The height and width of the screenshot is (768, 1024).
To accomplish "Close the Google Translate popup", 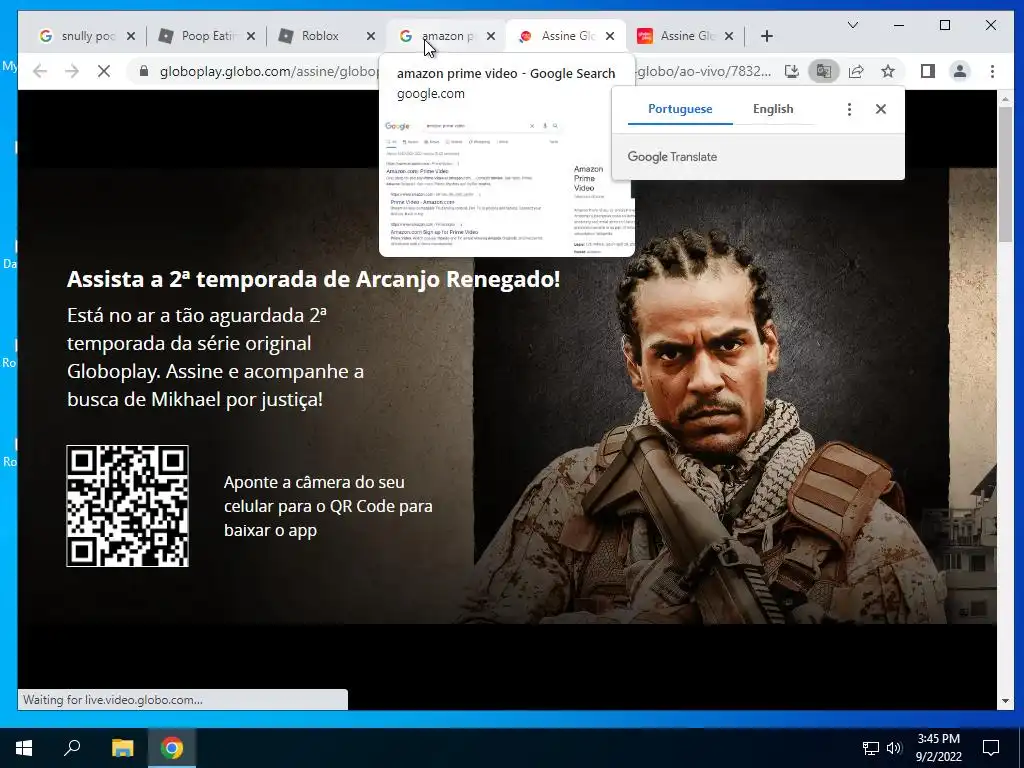I will click(x=881, y=109).
